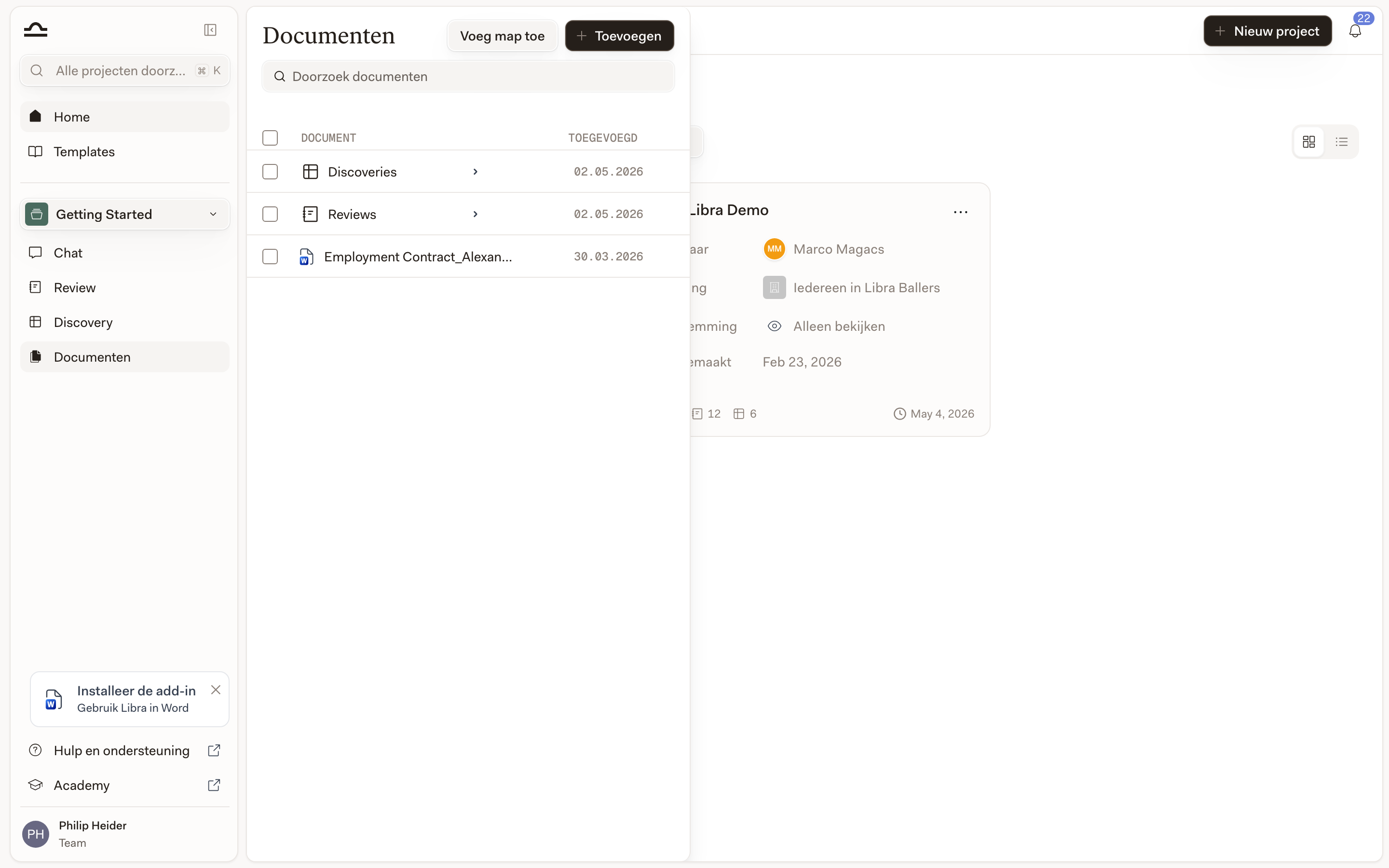Open the Philip Heider account menu

pyautogui.click(x=124, y=834)
